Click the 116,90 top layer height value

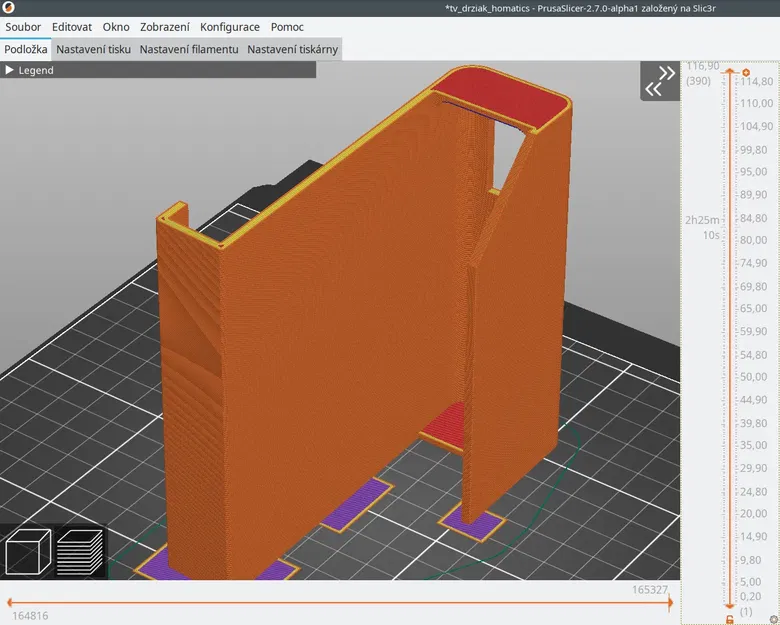point(702,66)
